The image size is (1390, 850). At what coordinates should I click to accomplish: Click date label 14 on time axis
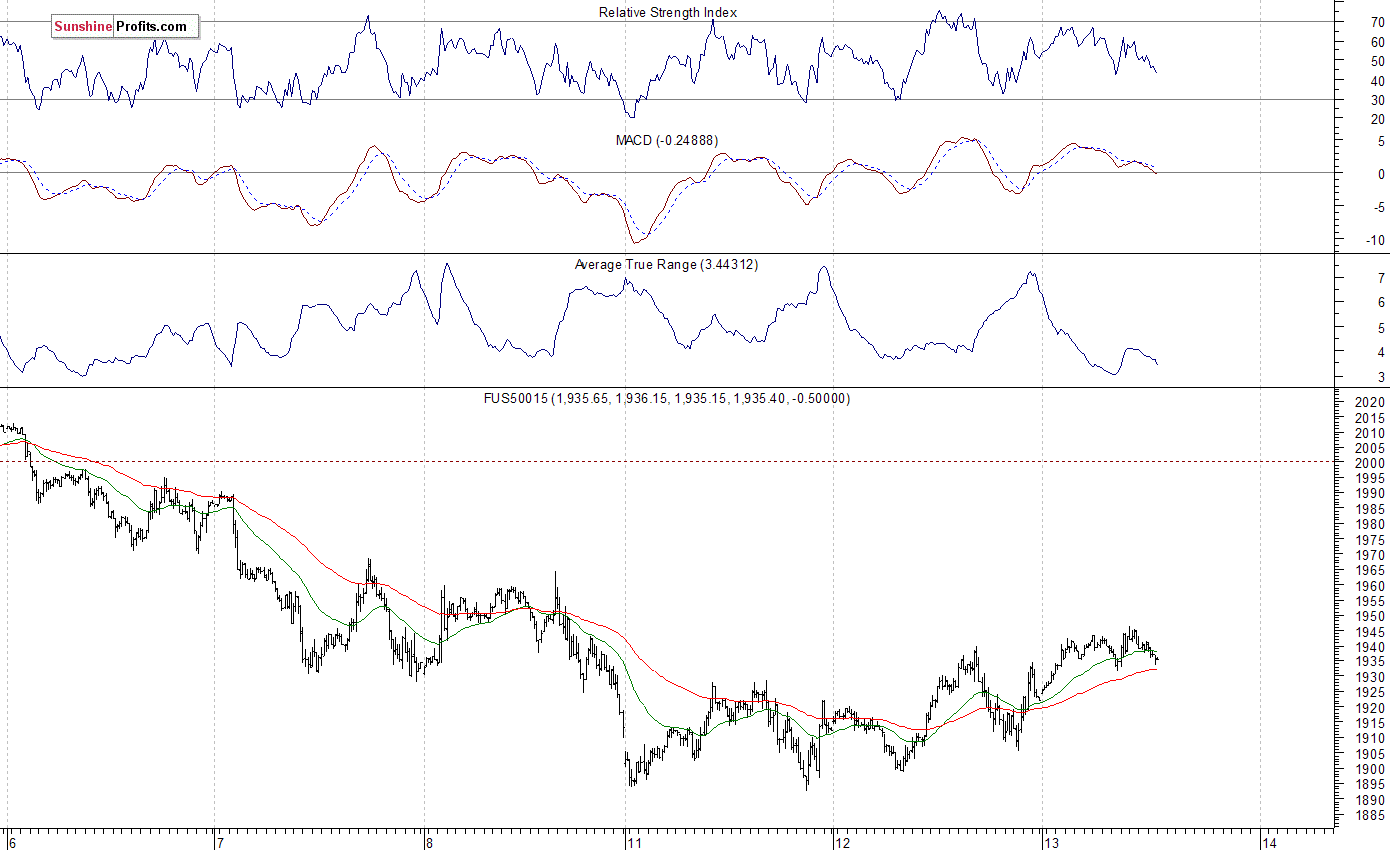click(1270, 842)
